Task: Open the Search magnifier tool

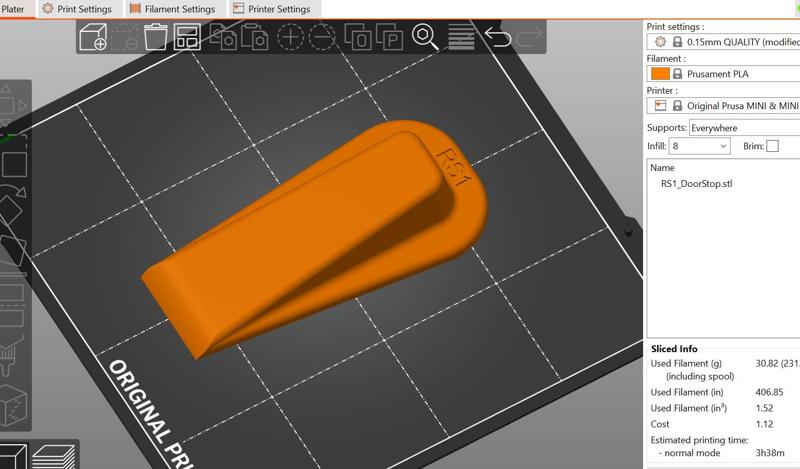Action: [424, 37]
